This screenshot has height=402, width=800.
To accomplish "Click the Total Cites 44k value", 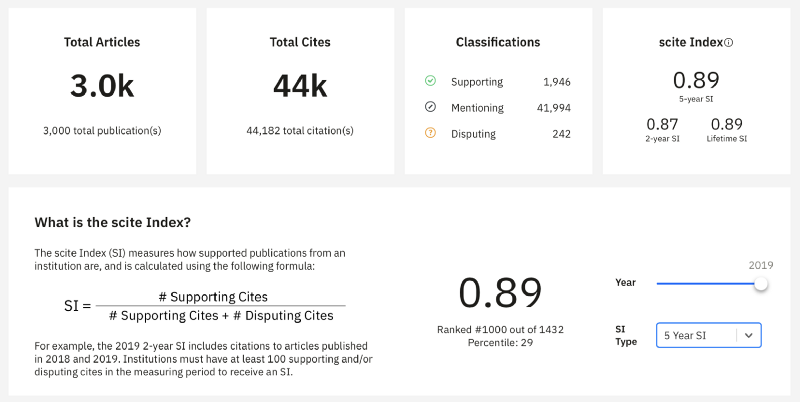I will tap(300, 87).
